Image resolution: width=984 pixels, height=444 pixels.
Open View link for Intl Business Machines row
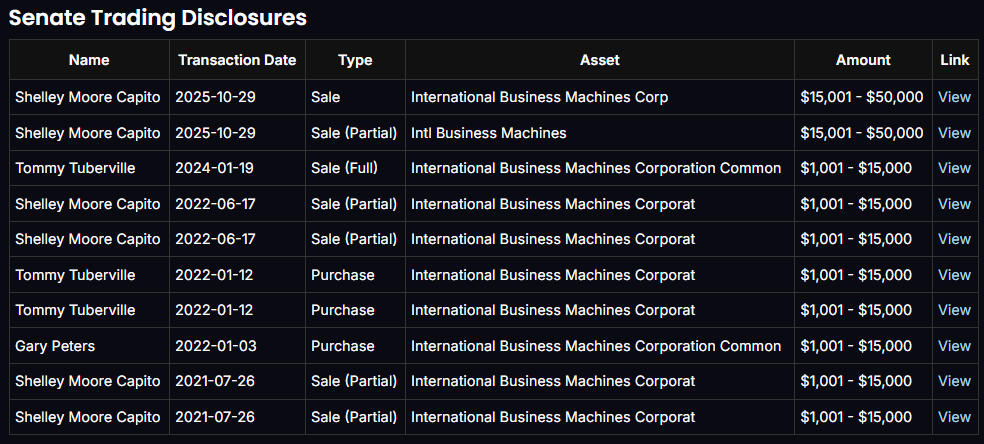pyautogui.click(x=954, y=133)
